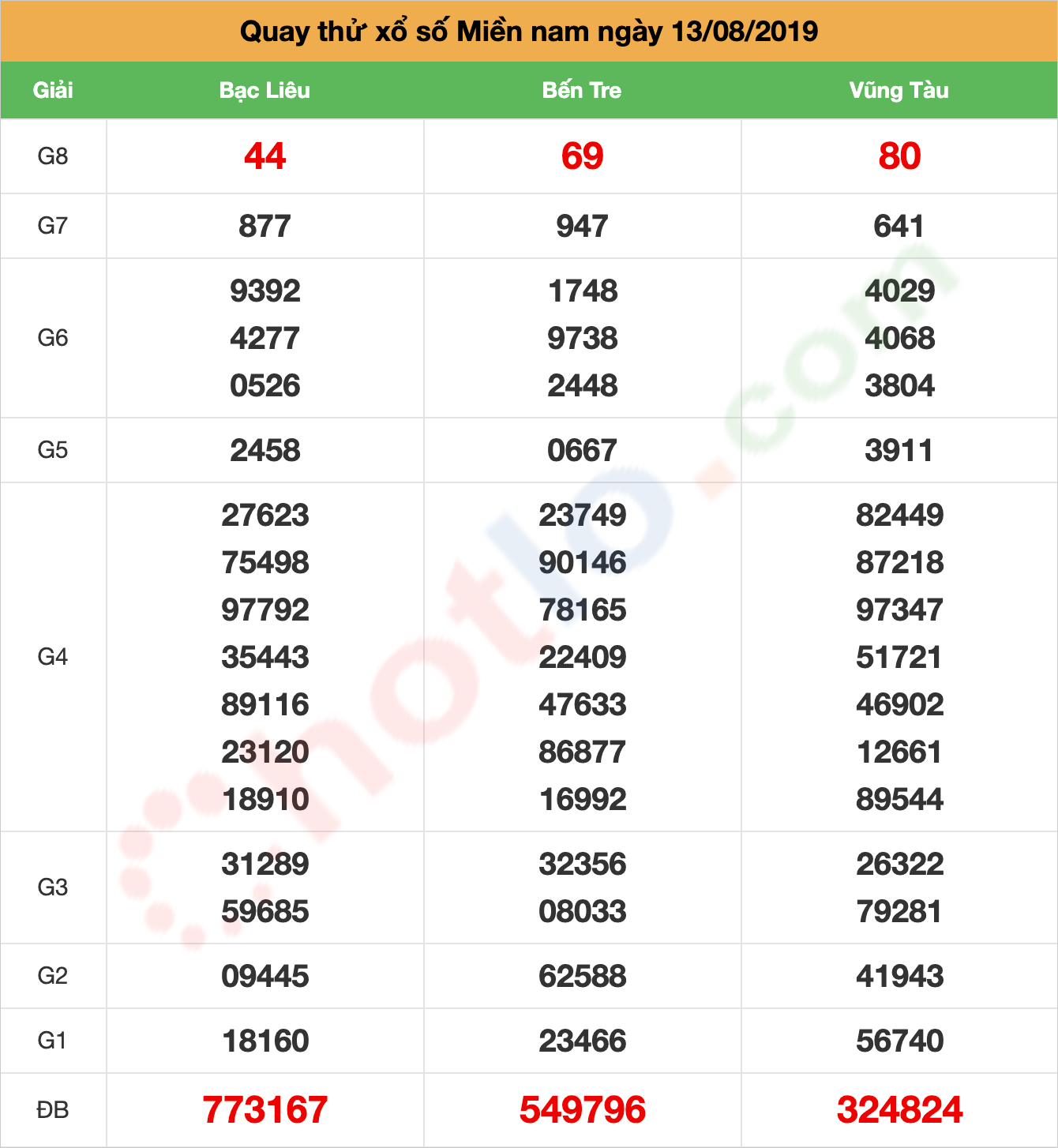The width and height of the screenshot is (1058, 1148).
Task: Select red ĐB jackpot number 773167
Action: click(x=264, y=1110)
